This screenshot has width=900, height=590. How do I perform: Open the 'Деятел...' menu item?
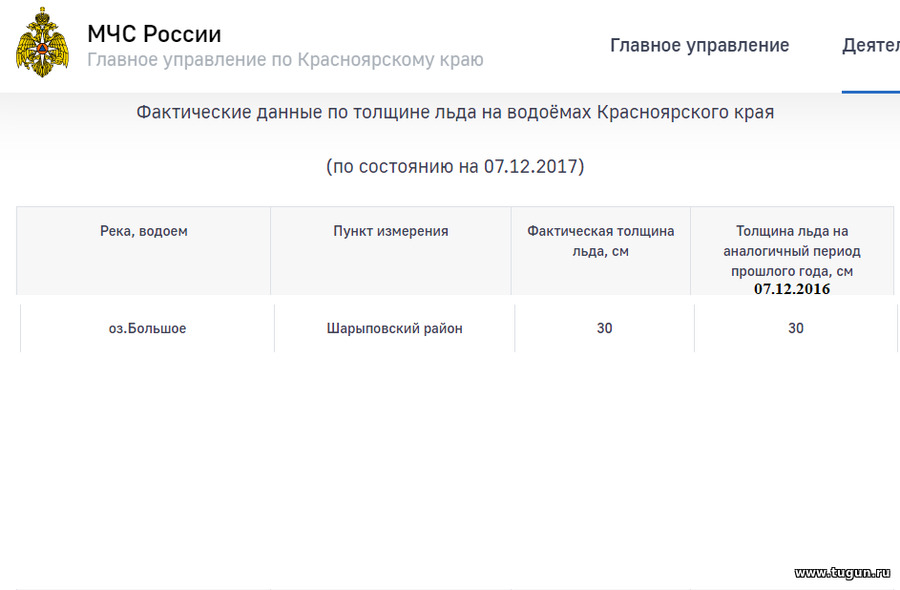coord(871,45)
